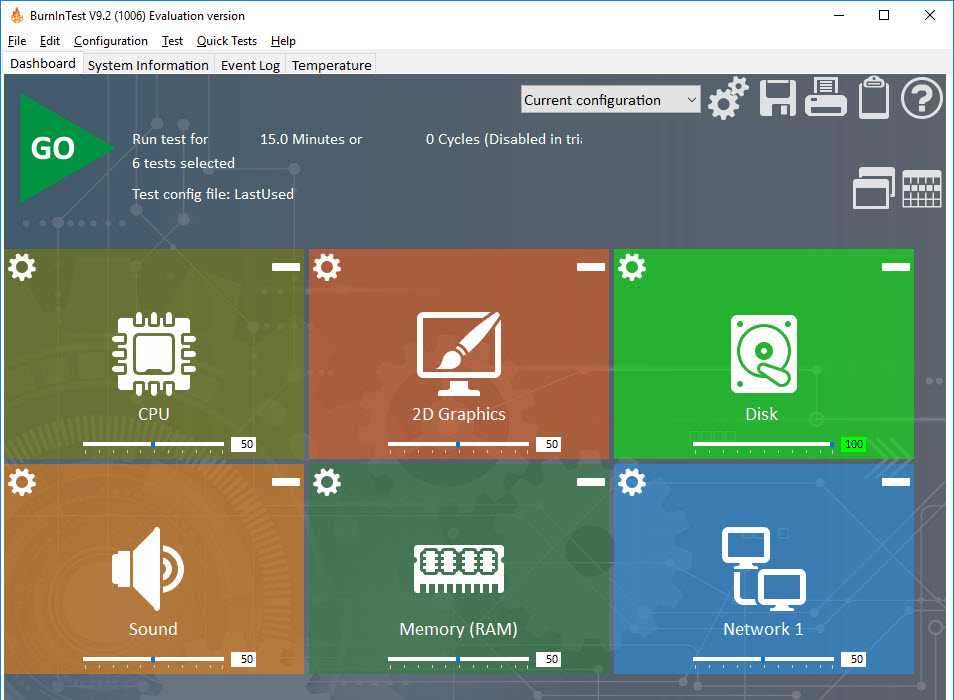Click the Sound tile duty cycle slider
This screenshot has height=700, width=954.
pos(153,659)
